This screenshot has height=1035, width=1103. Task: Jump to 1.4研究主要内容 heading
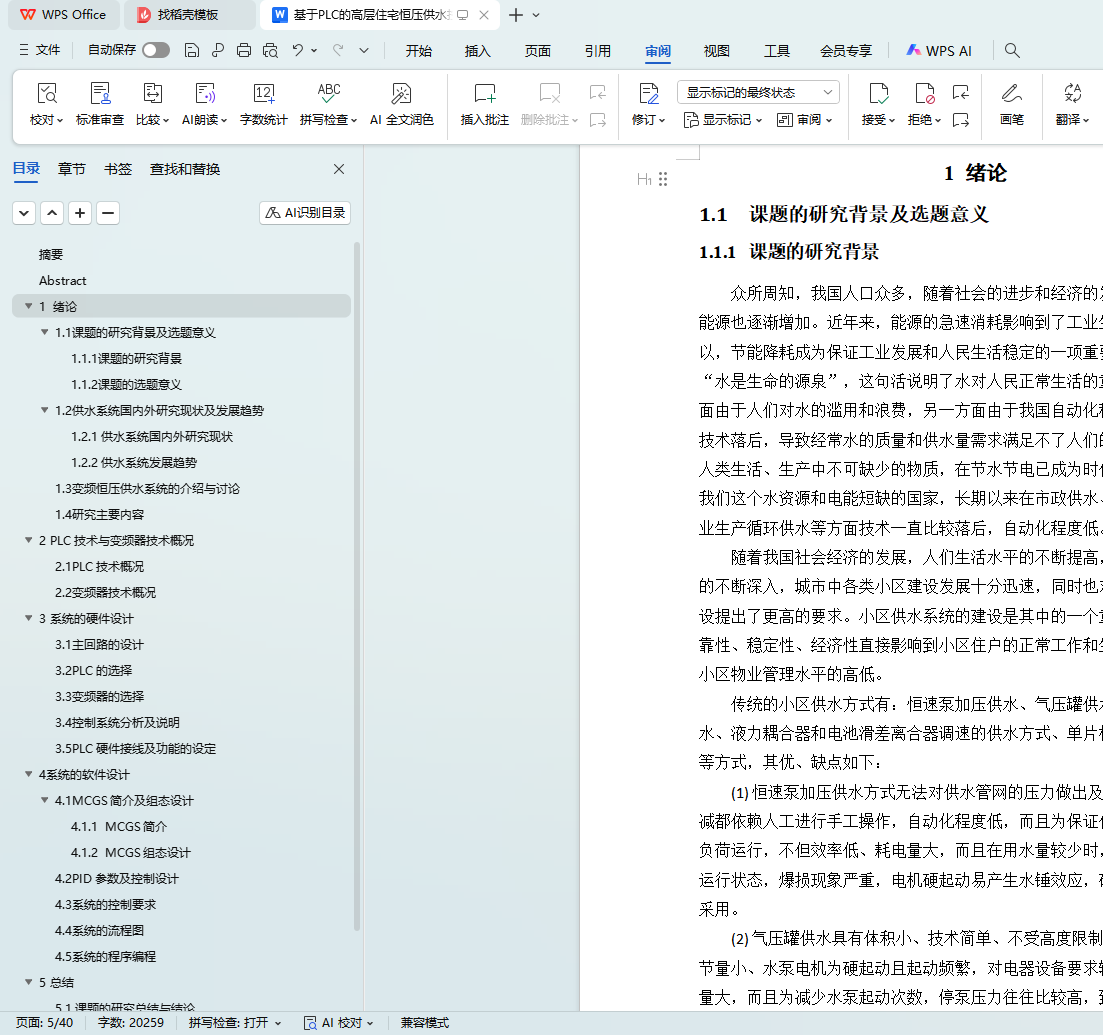[99, 515]
